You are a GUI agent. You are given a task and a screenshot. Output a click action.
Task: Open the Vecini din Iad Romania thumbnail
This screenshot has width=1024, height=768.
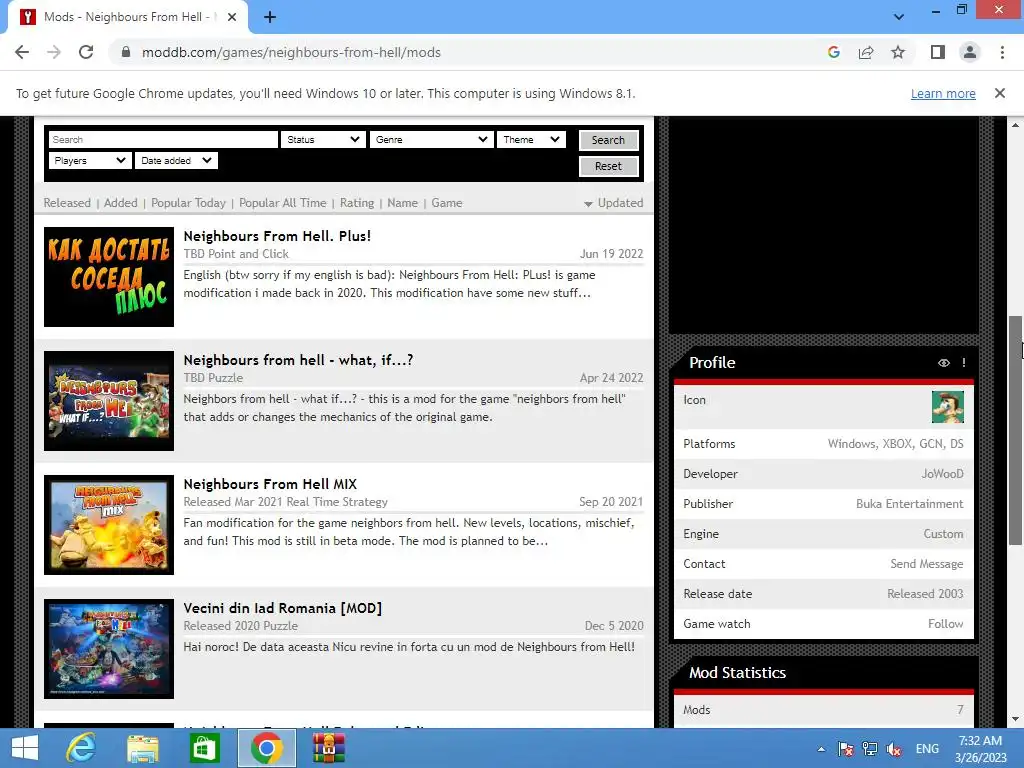point(109,649)
